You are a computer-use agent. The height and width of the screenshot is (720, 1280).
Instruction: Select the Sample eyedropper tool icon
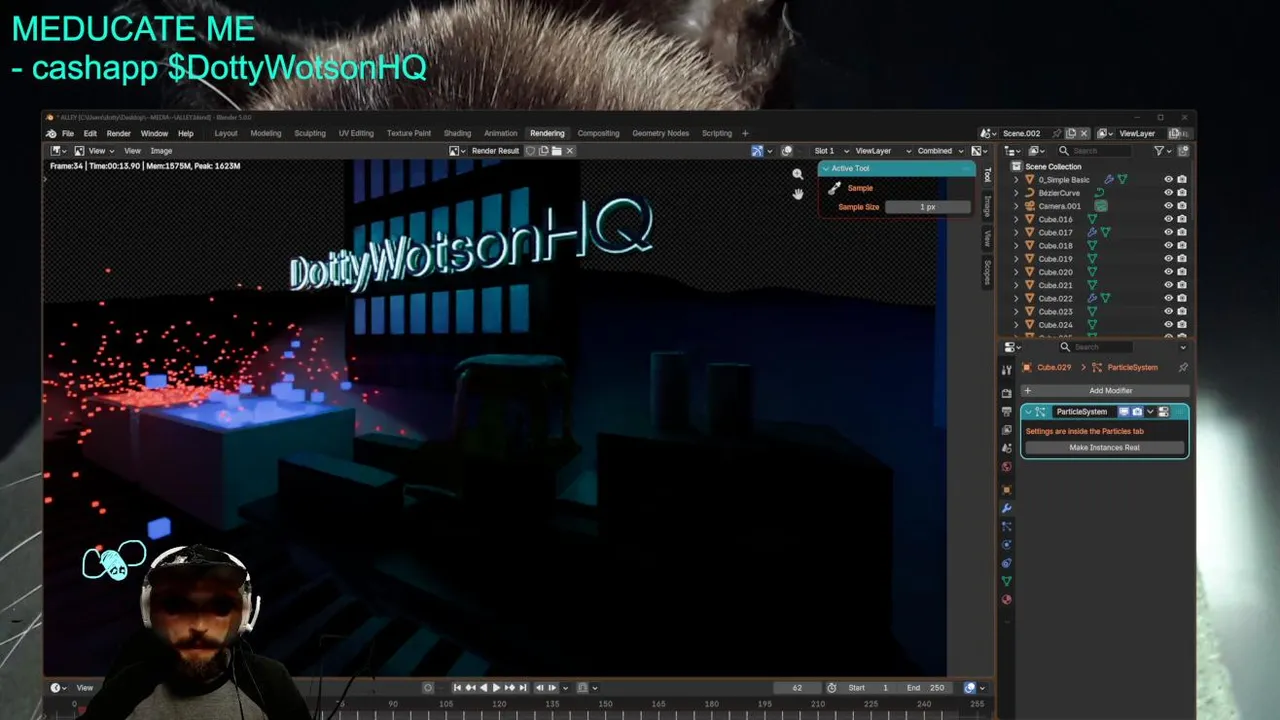tap(834, 188)
